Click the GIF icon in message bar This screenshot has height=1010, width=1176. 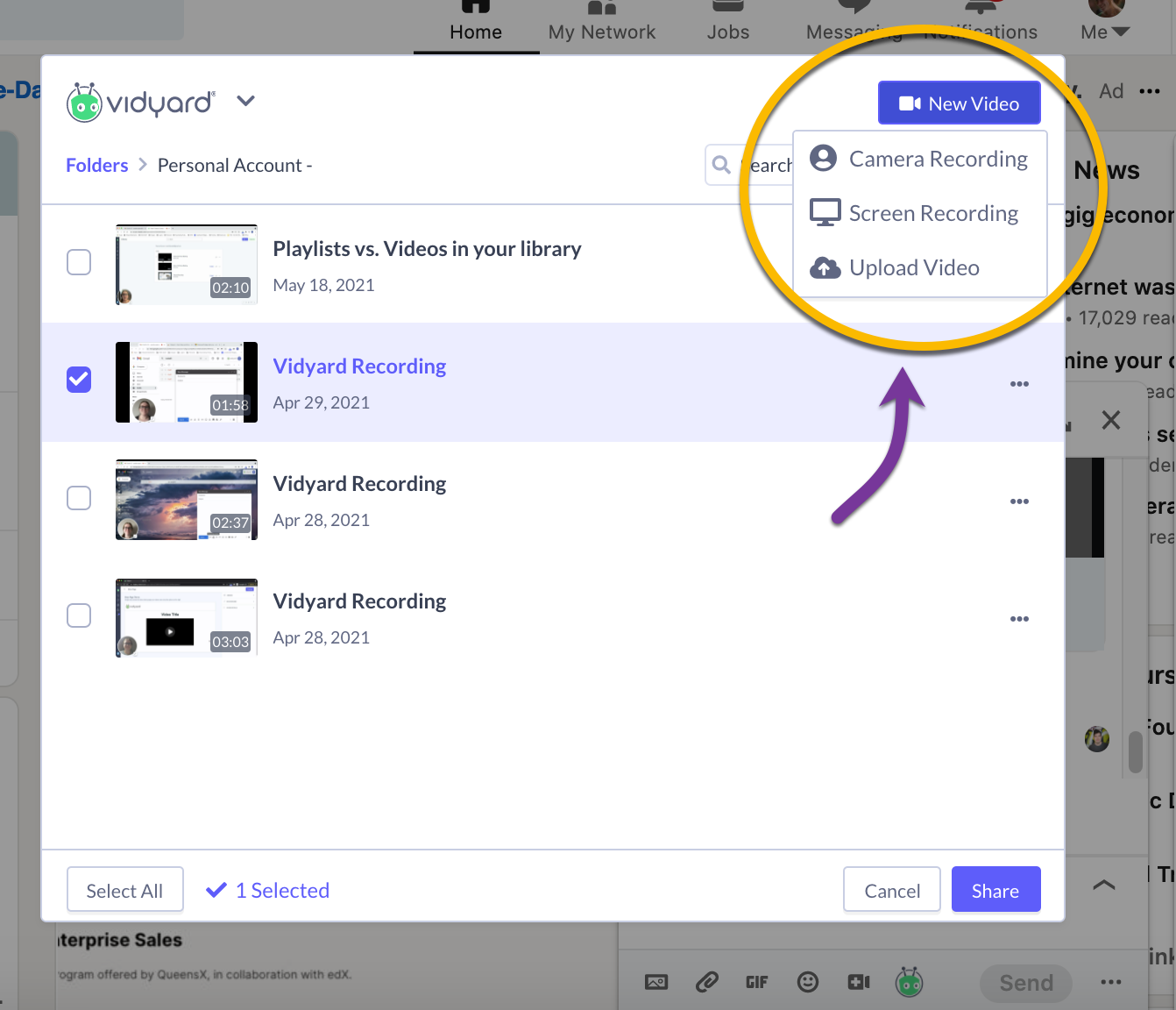pos(757,982)
